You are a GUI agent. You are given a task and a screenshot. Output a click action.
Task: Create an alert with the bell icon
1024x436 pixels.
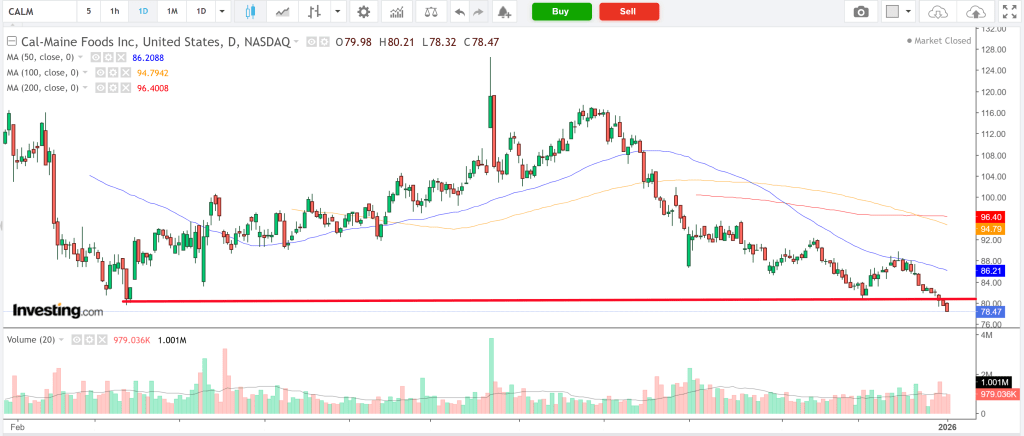point(503,12)
